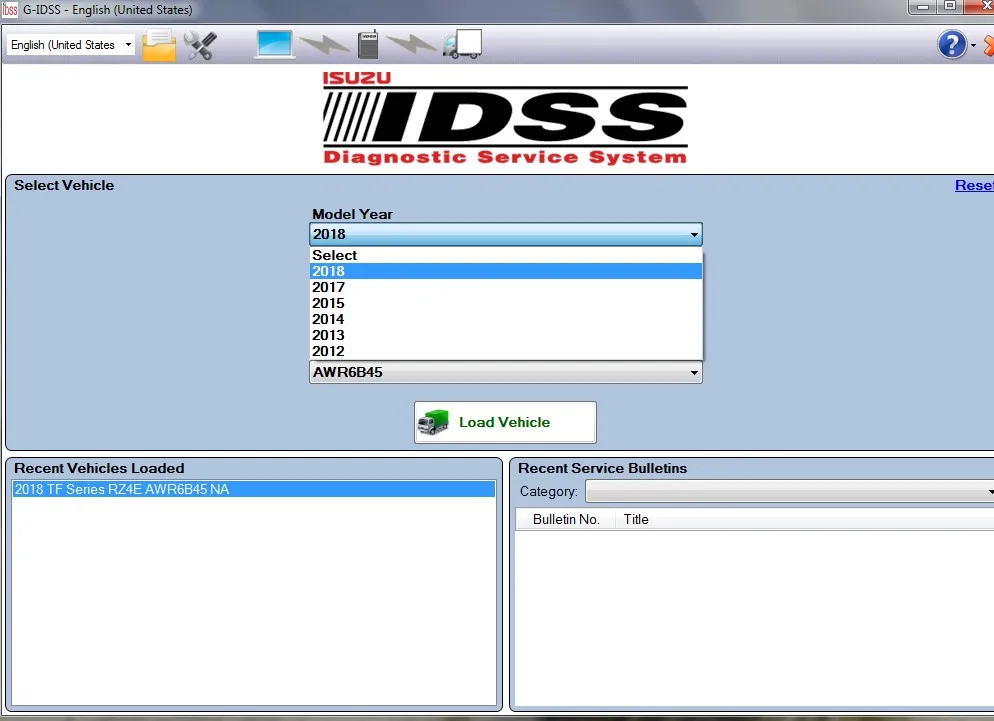Select 2017 in the Model Year list
Screen dimensions: 994x721
[x=505, y=287]
